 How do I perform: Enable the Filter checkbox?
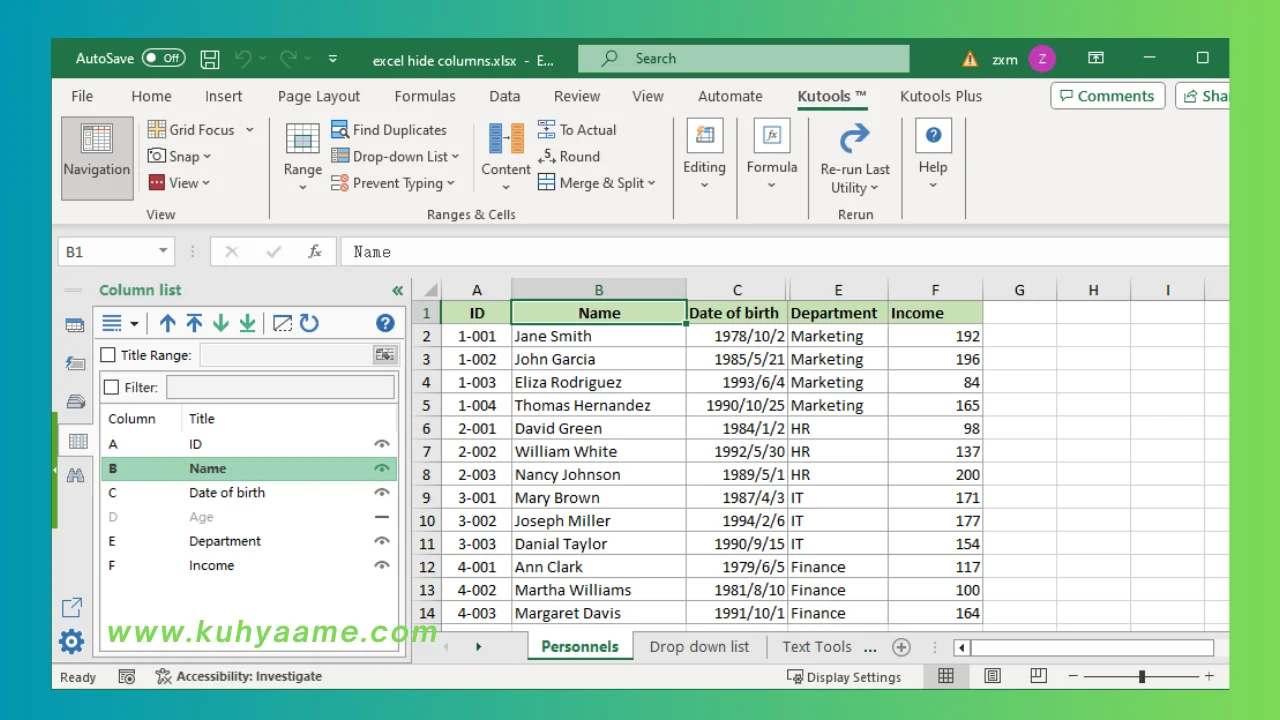(x=112, y=387)
